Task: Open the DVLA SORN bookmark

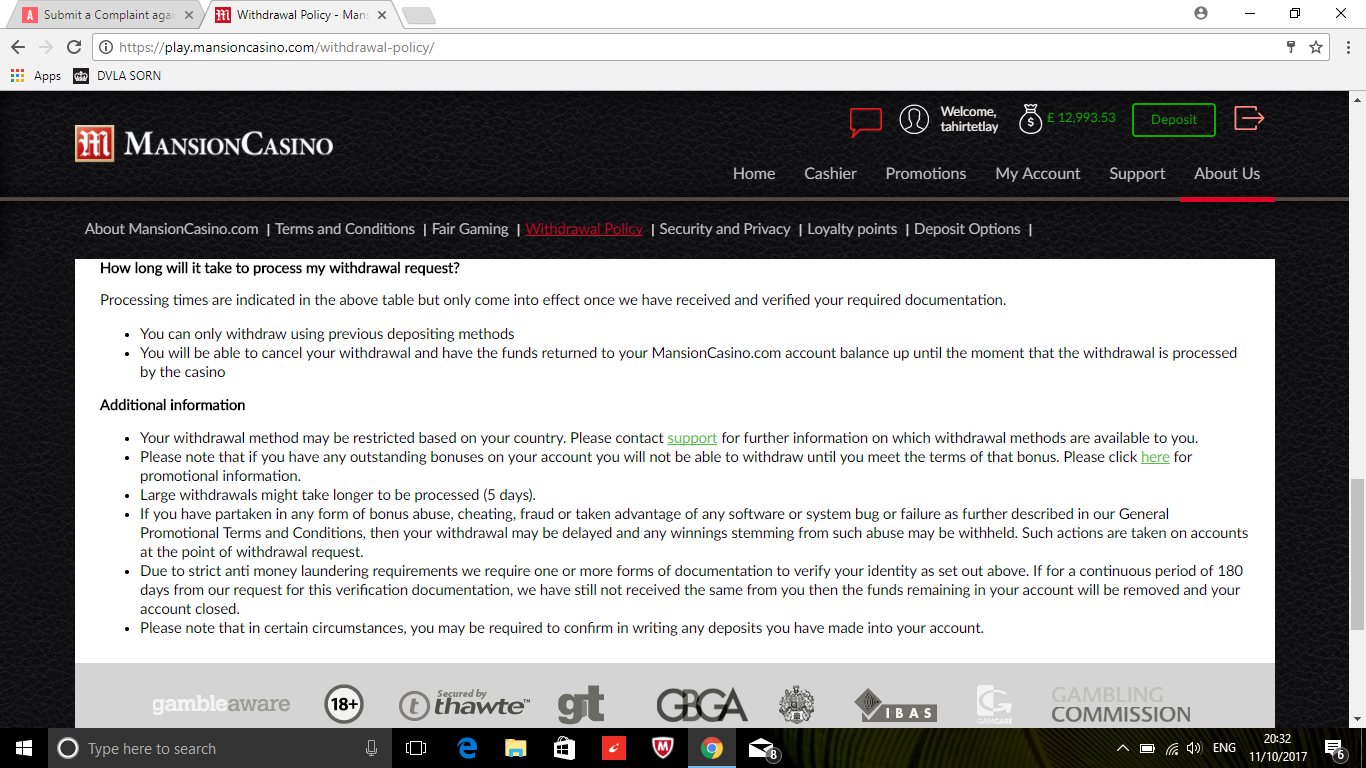Action: (117, 76)
